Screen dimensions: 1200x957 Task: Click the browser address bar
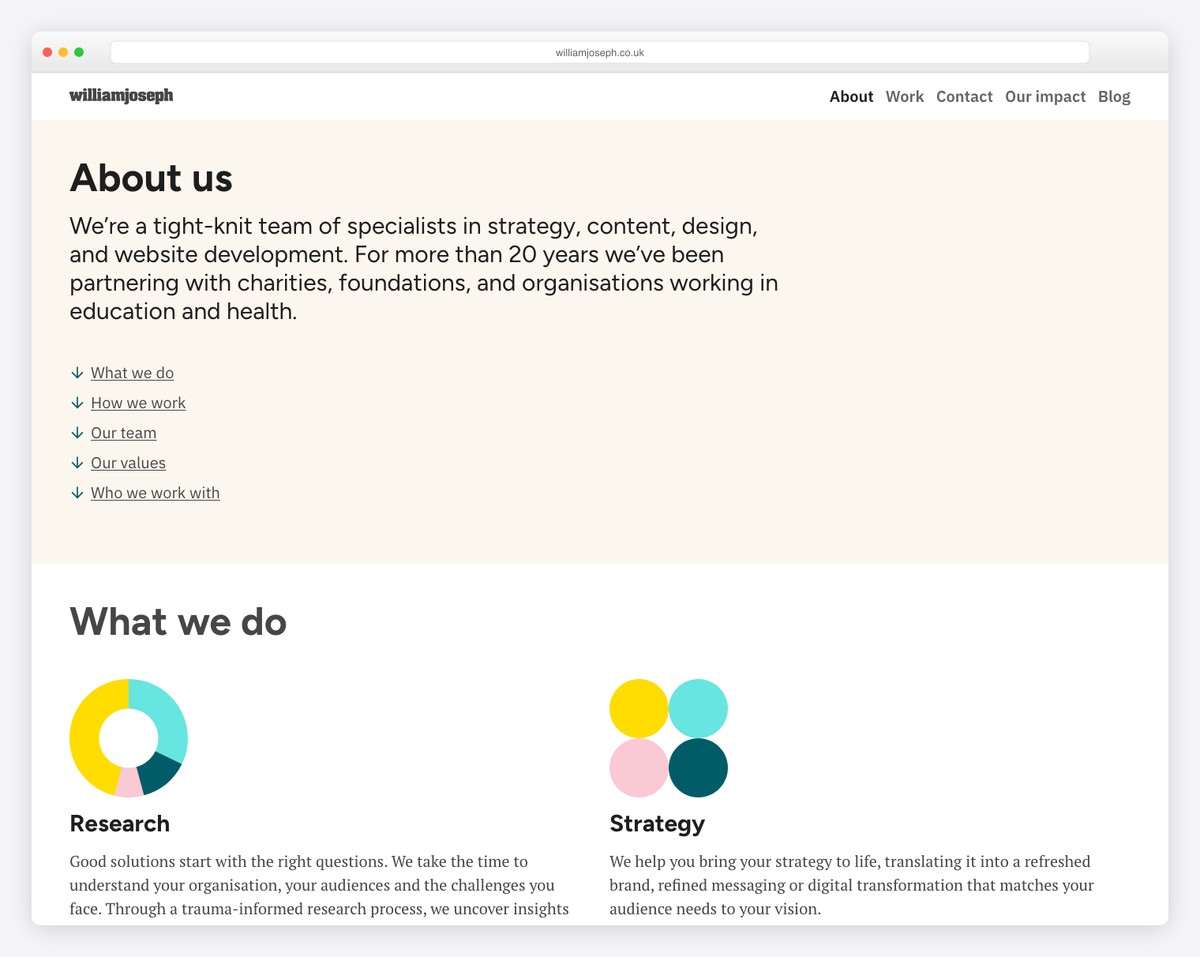[x=600, y=53]
